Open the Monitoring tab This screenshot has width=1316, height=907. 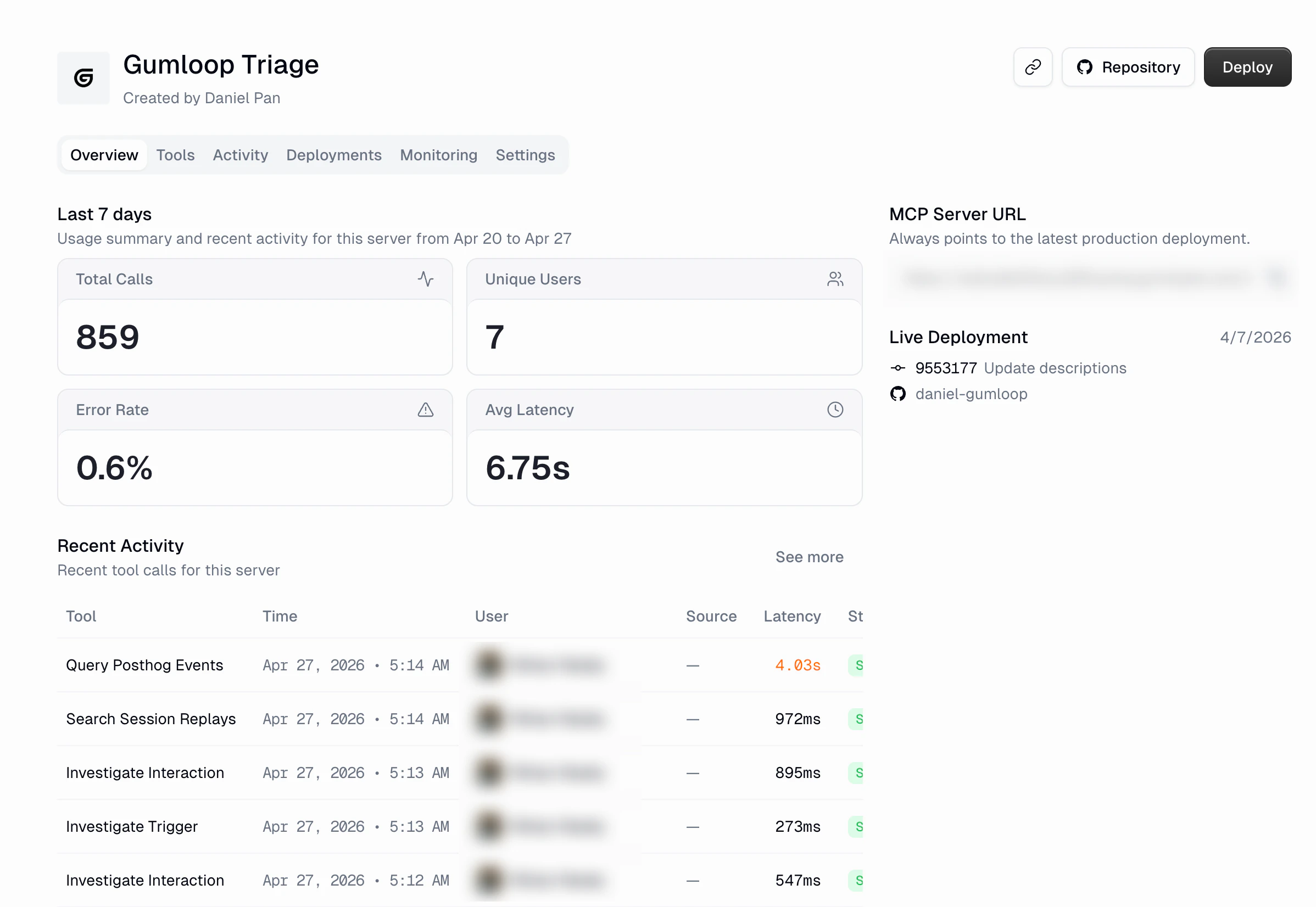point(438,155)
